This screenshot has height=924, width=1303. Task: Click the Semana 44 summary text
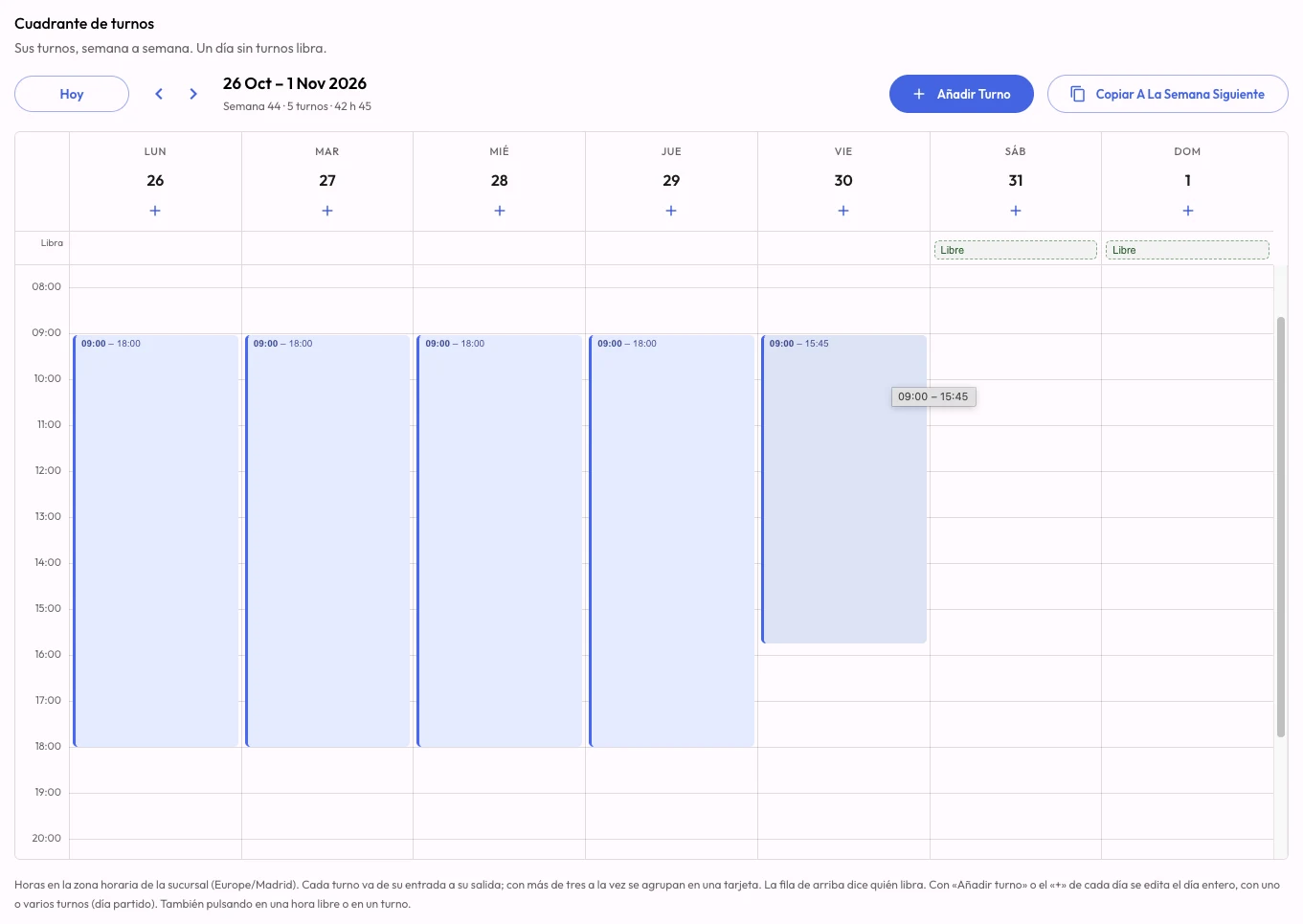pos(297,106)
